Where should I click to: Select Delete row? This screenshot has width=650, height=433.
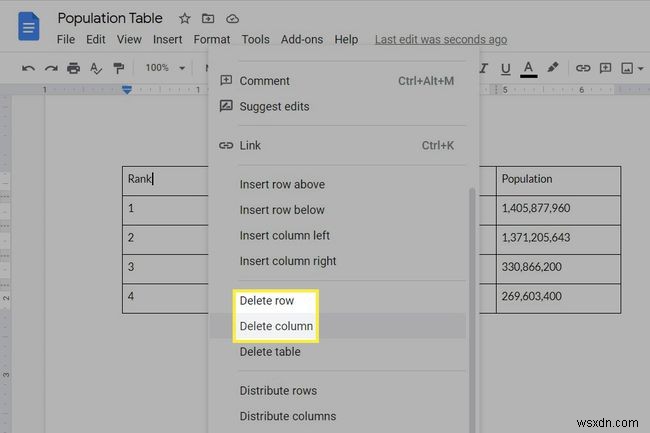(x=337, y=300)
